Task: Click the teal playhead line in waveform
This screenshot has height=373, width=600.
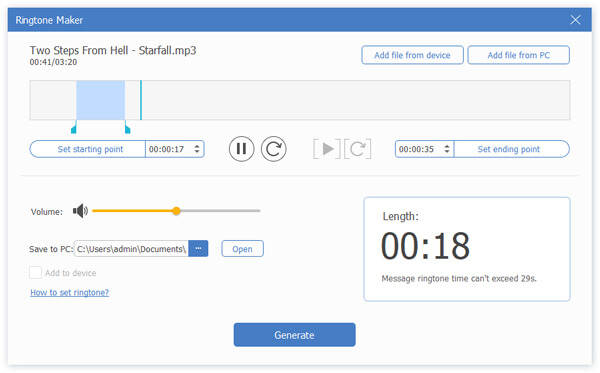Action: [141, 100]
